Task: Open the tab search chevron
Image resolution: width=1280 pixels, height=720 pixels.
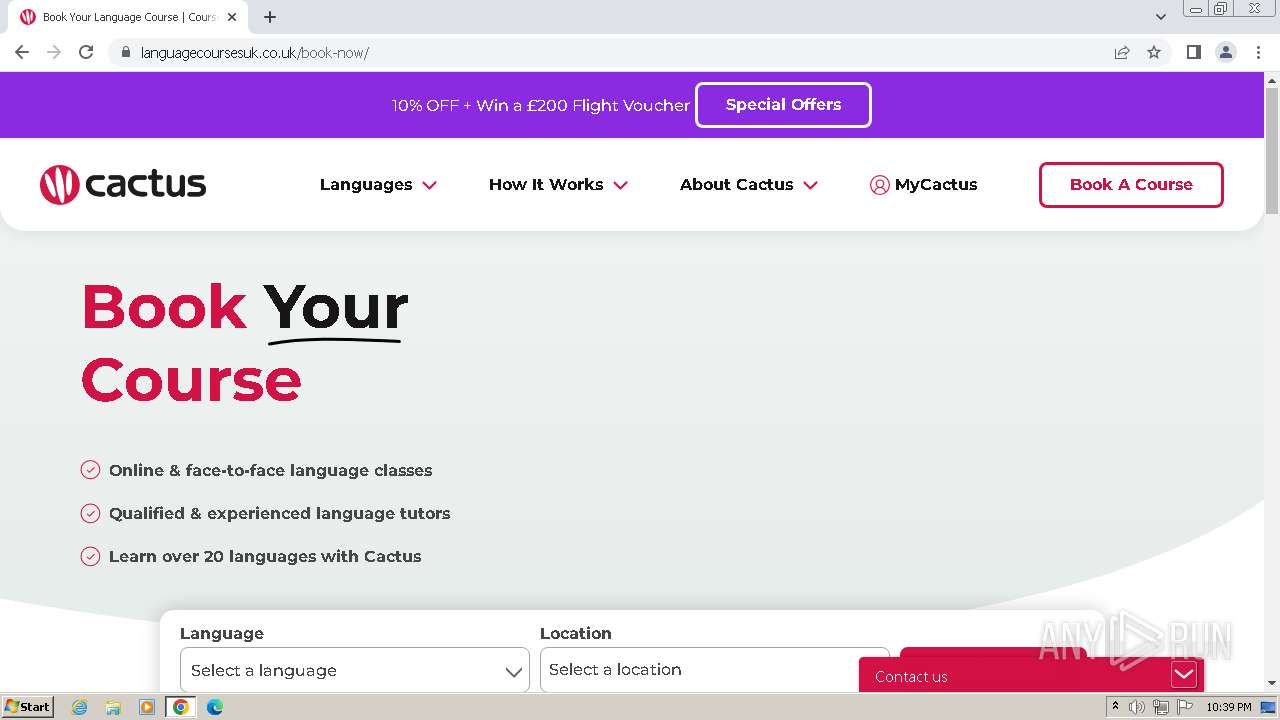Action: click(1161, 17)
